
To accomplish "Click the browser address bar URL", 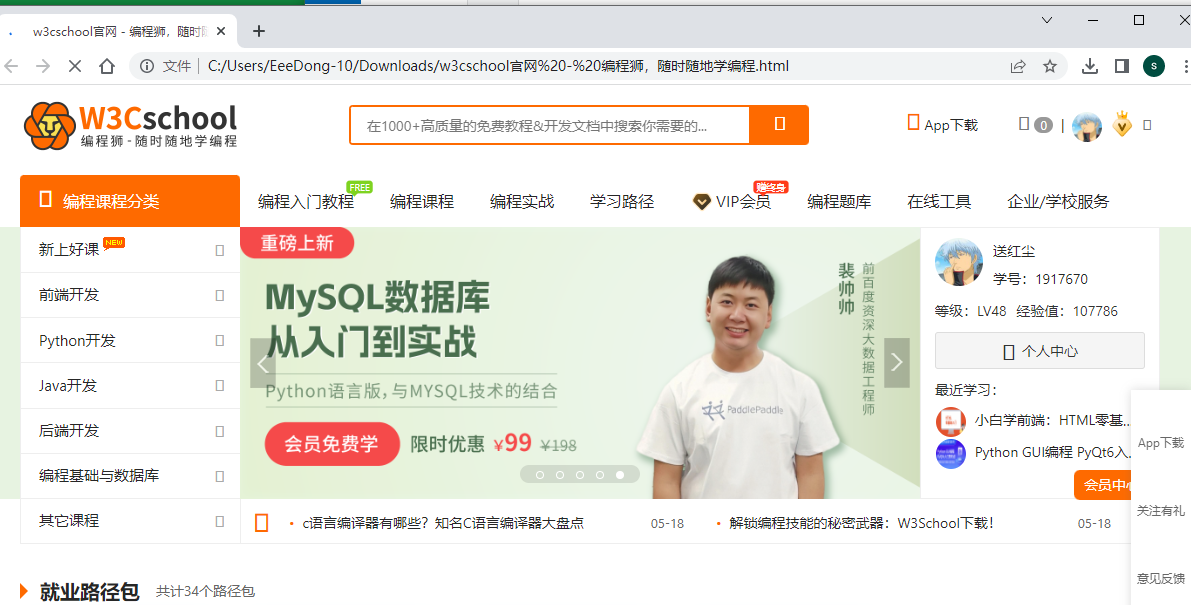I will click(x=498, y=66).
